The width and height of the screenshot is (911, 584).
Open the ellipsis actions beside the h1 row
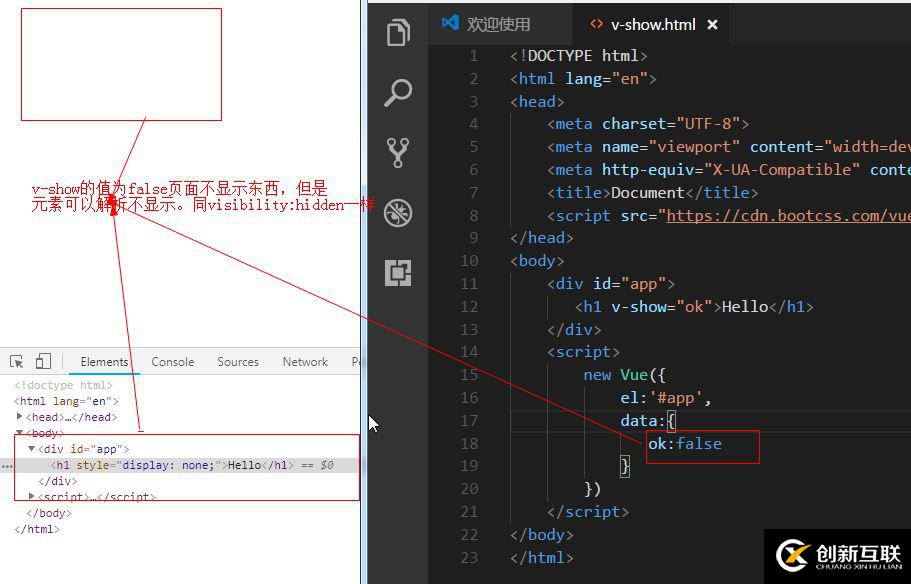tap(7, 465)
